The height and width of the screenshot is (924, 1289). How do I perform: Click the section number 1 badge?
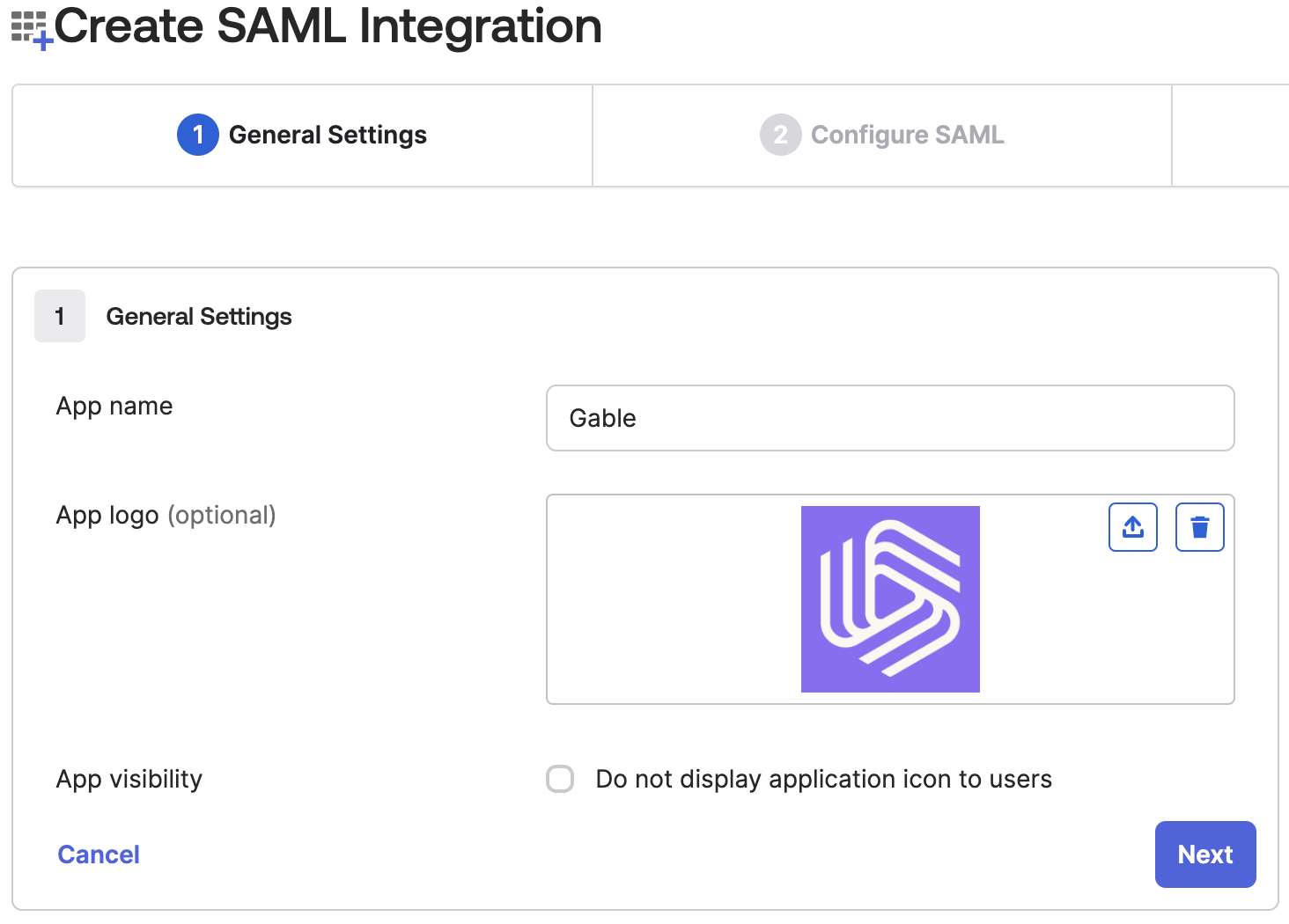[x=60, y=316]
